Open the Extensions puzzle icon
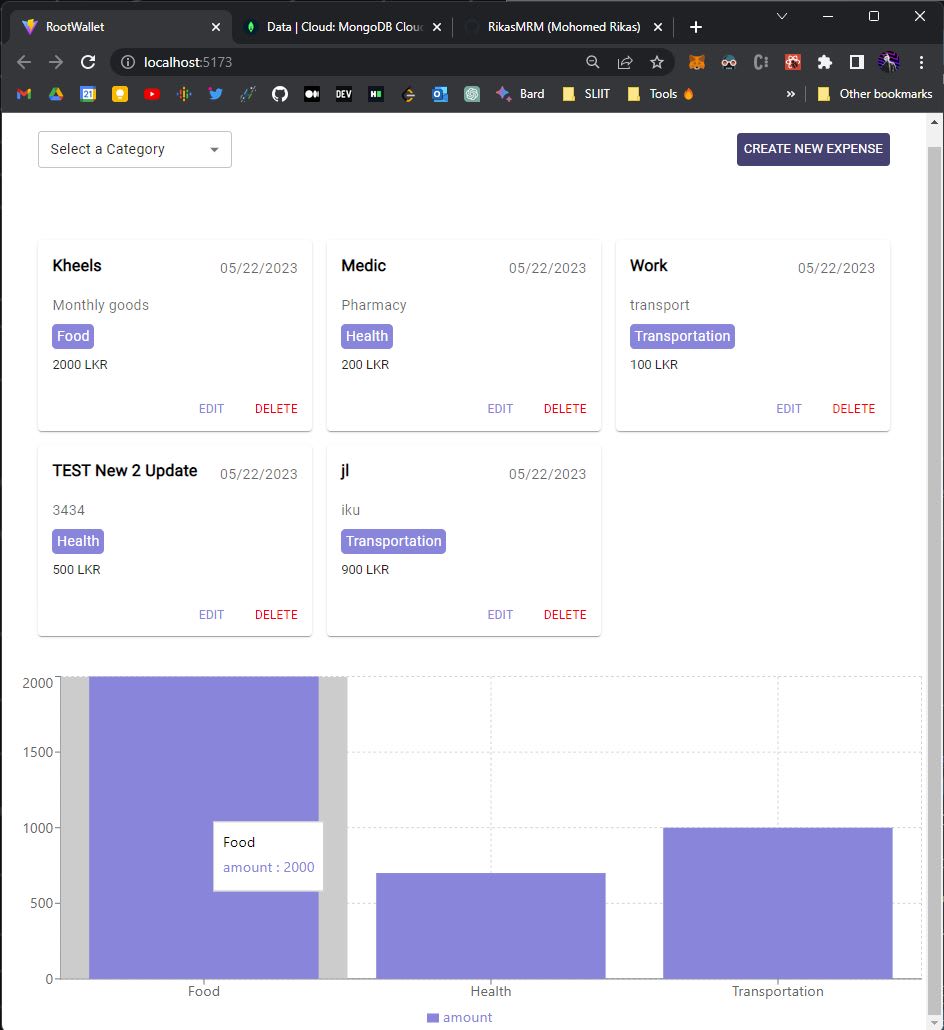This screenshot has height=1030, width=944. coord(824,62)
